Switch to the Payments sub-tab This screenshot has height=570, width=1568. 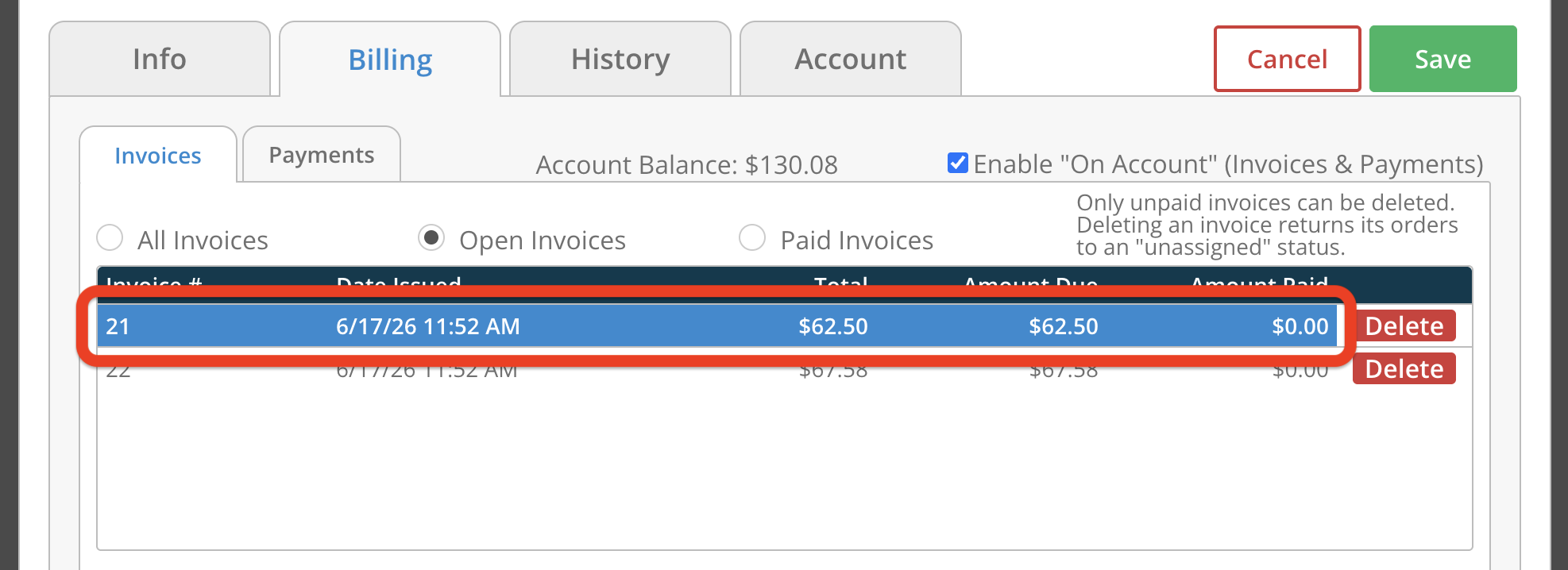point(322,155)
